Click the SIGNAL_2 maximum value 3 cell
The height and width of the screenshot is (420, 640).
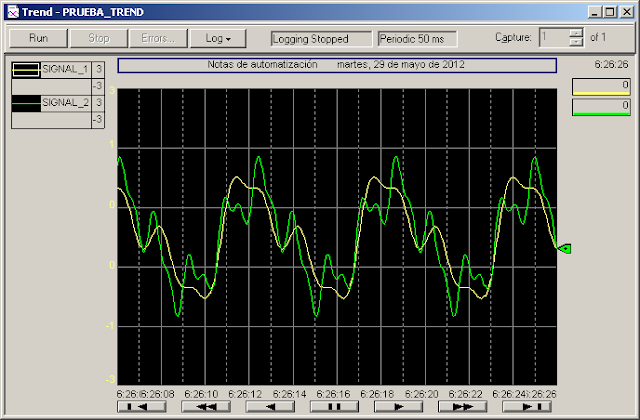[x=98, y=103]
